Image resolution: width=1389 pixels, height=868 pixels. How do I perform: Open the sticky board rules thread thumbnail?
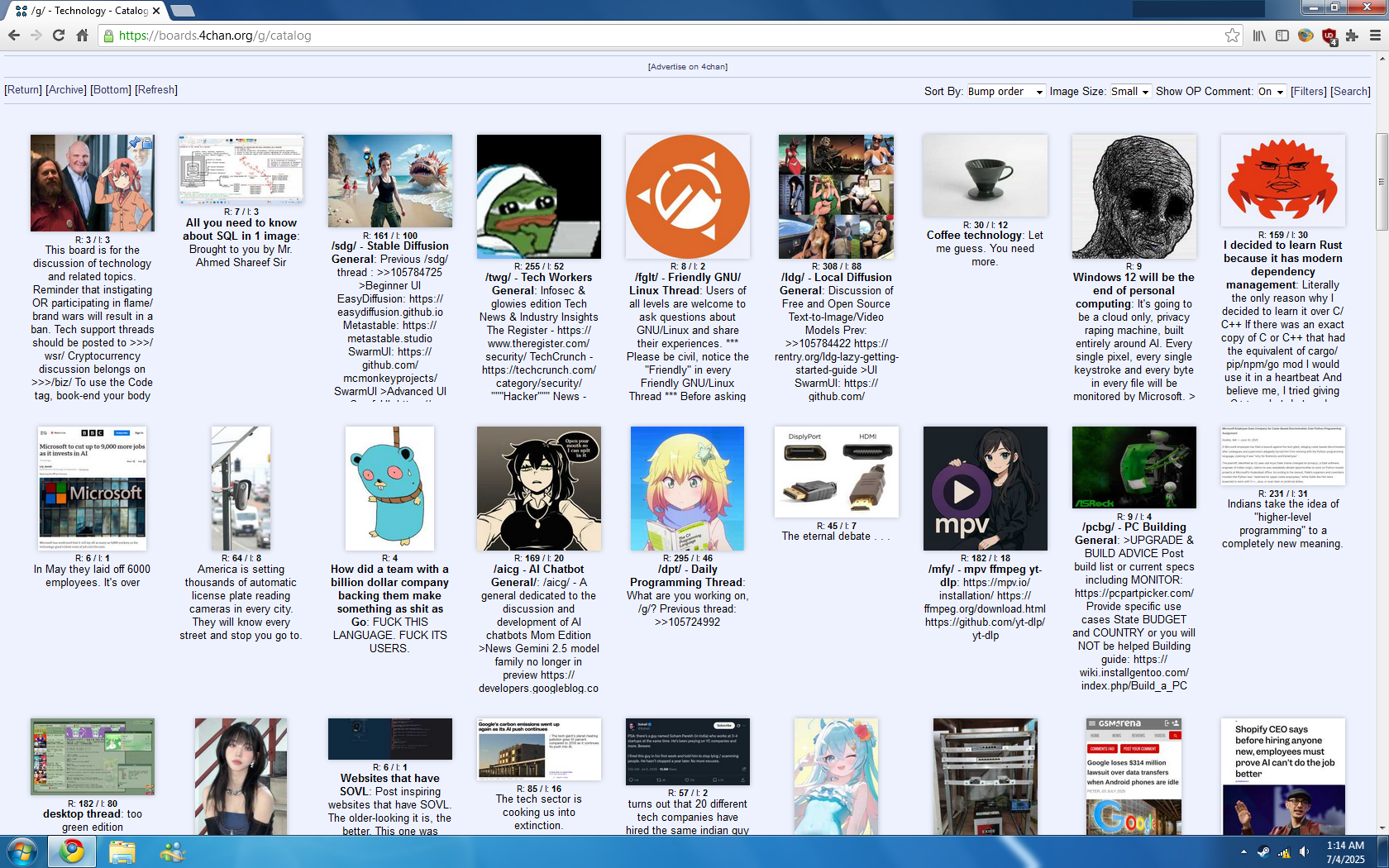click(93, 183)
